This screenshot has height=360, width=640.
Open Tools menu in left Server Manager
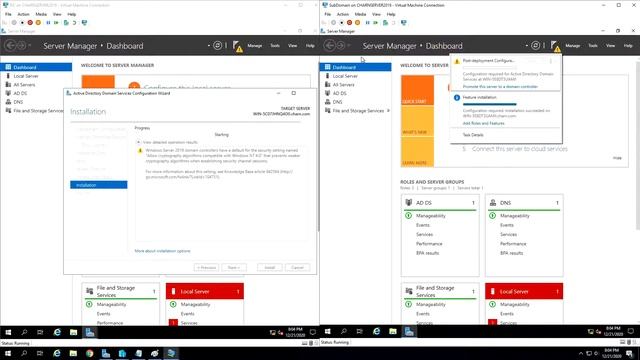[x=275, y=46]
